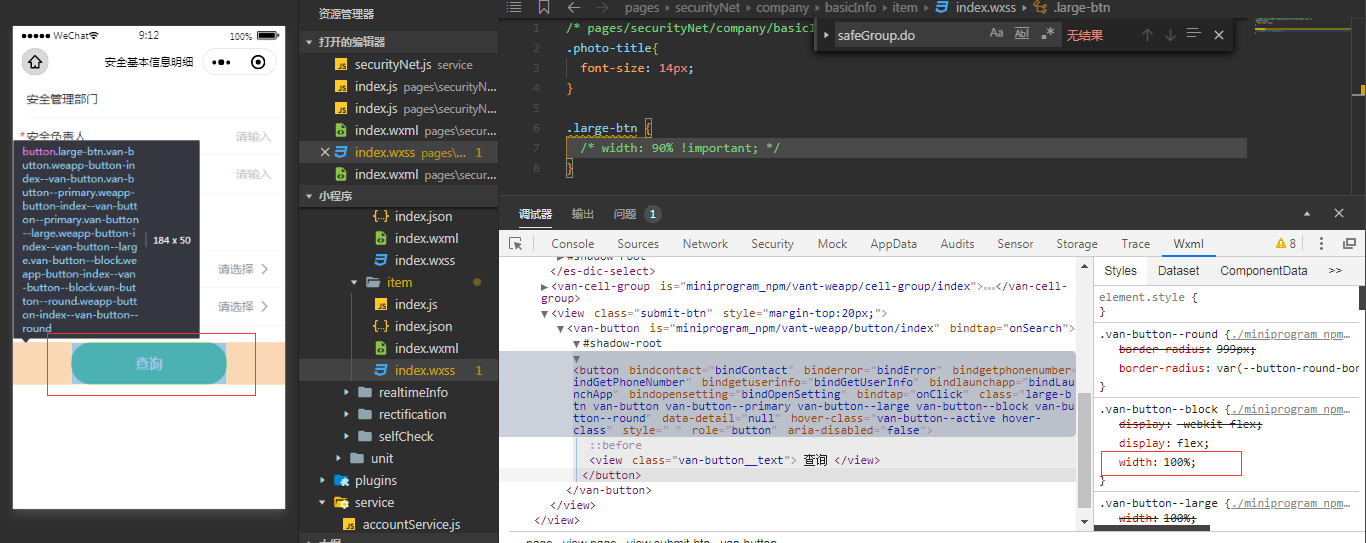Screen dimensions: 1366x543
Task: Collapse the item folder in explorer
Action: point(399,282)
